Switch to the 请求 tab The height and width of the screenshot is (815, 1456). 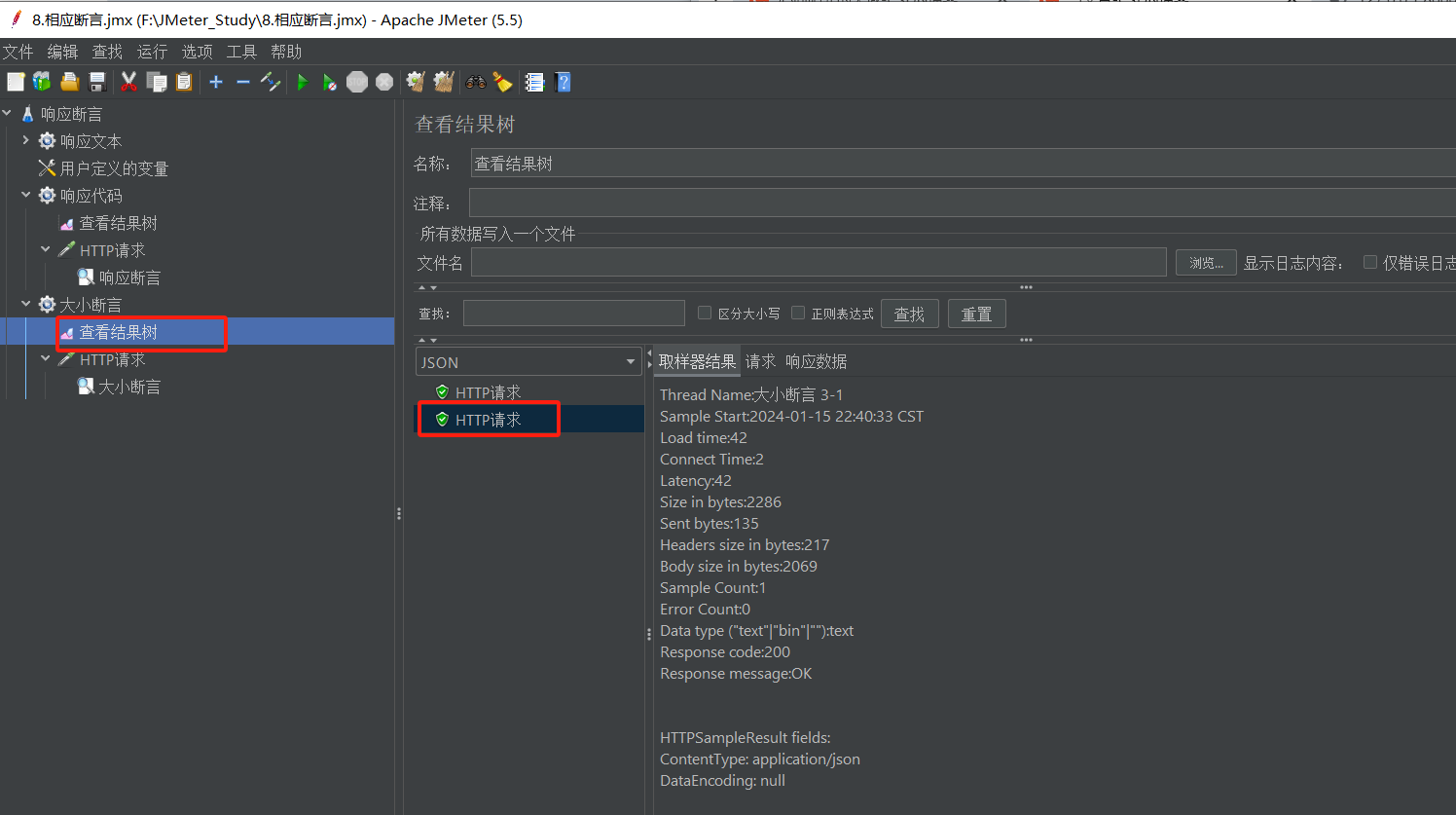[760, 361]
